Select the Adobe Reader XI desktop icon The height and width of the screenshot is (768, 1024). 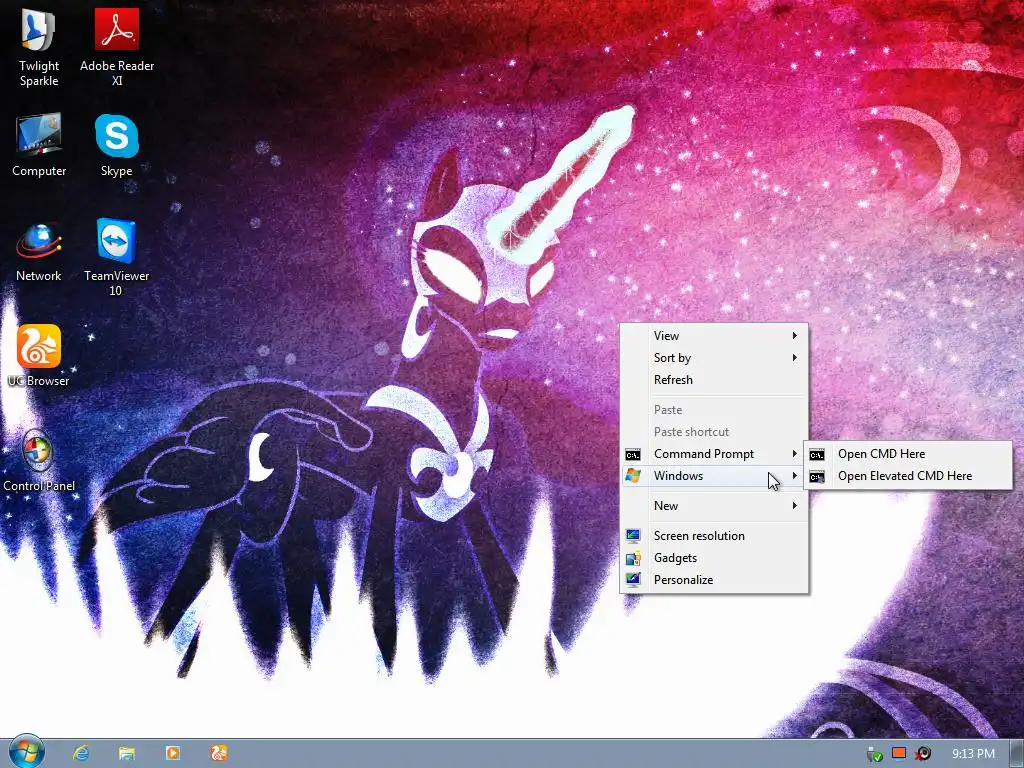click(x=117, y=48)
